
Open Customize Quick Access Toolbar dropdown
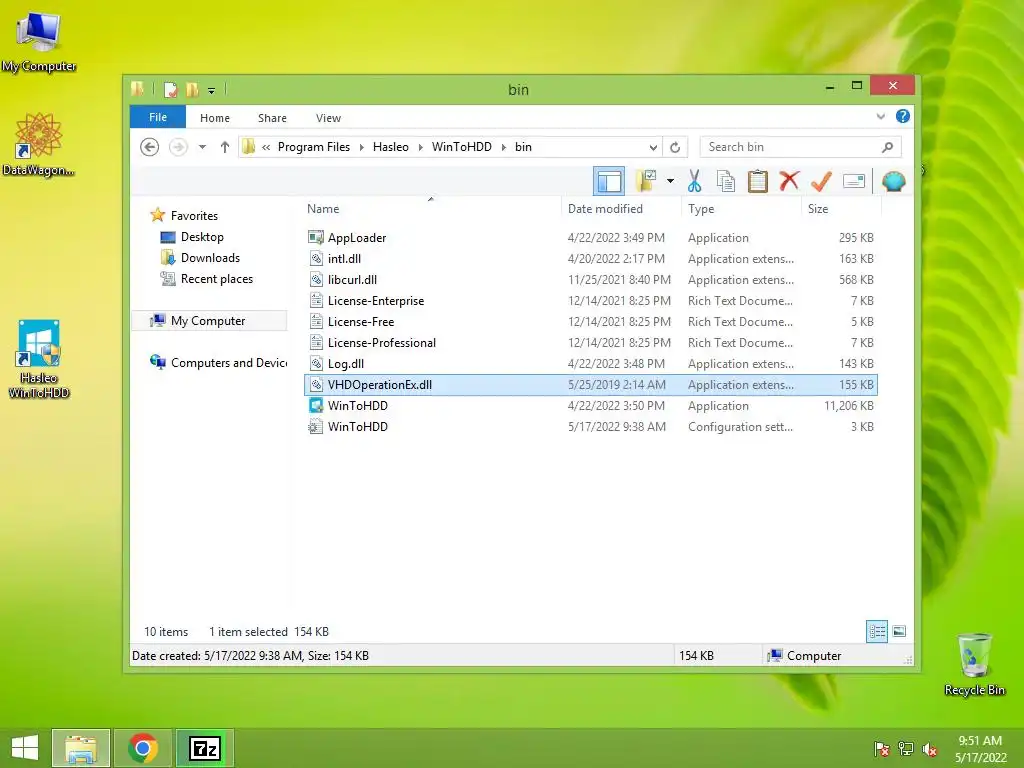[212, 90]
